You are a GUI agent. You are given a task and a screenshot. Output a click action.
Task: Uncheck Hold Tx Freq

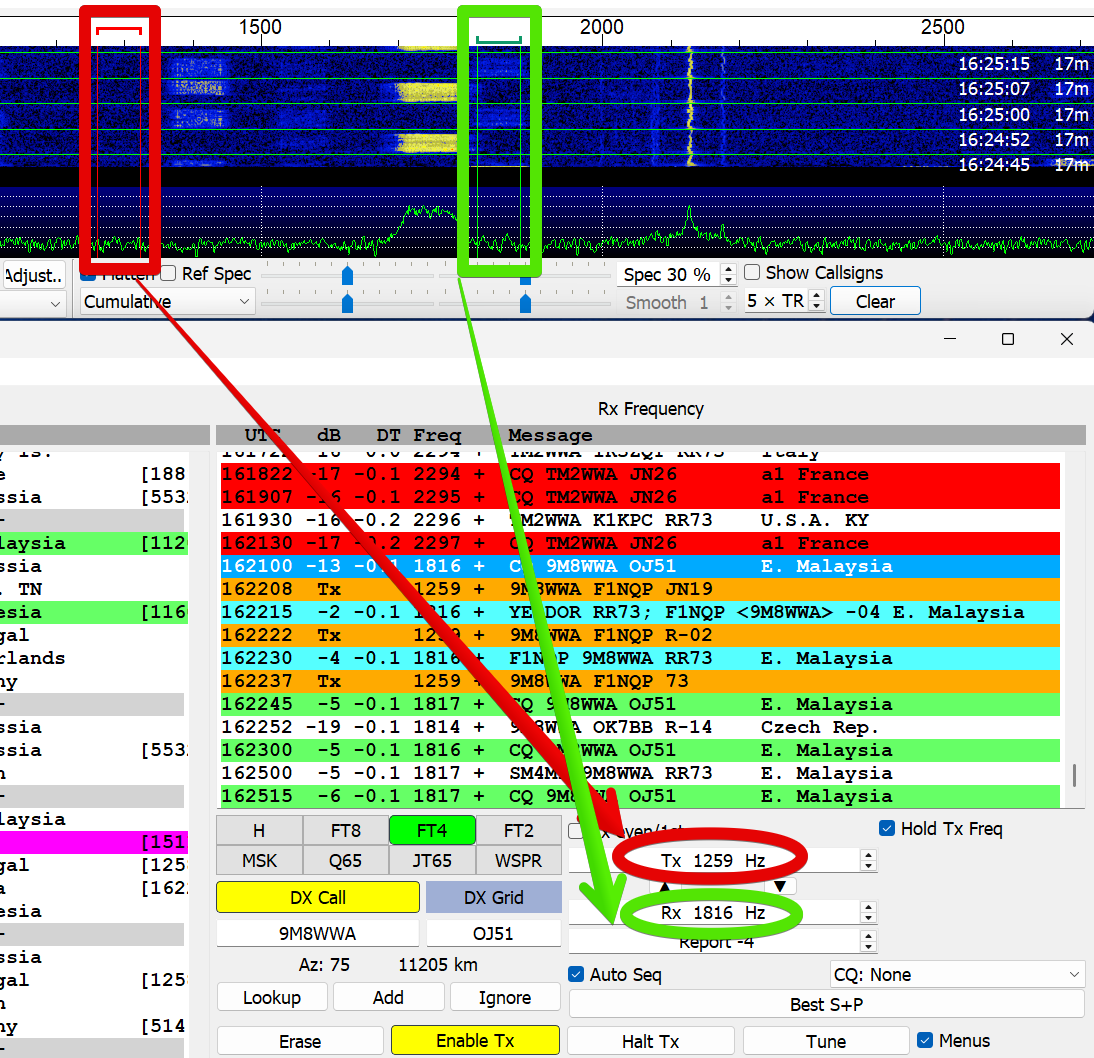click(x=886, y=828)
